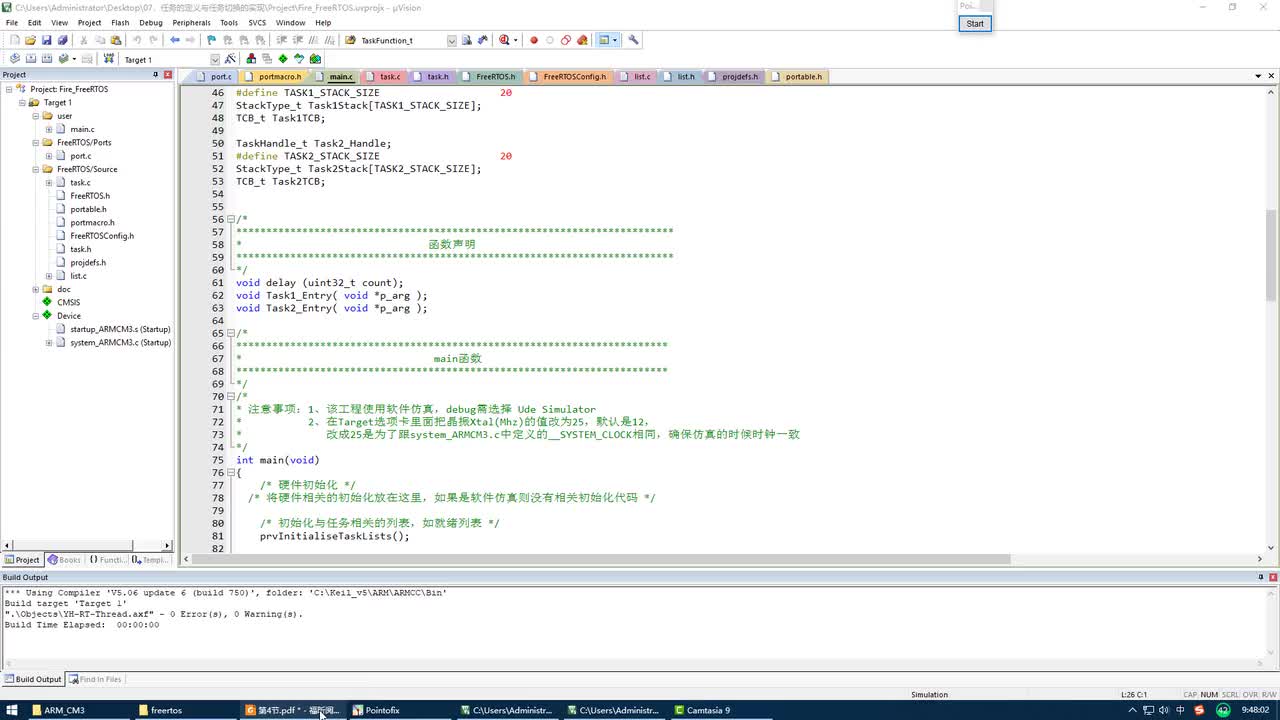This screenshot has width=1280, height=720.
Task: Download code to flash via LOAD icon
Action: pyautogui.click(x=108, y=59)
